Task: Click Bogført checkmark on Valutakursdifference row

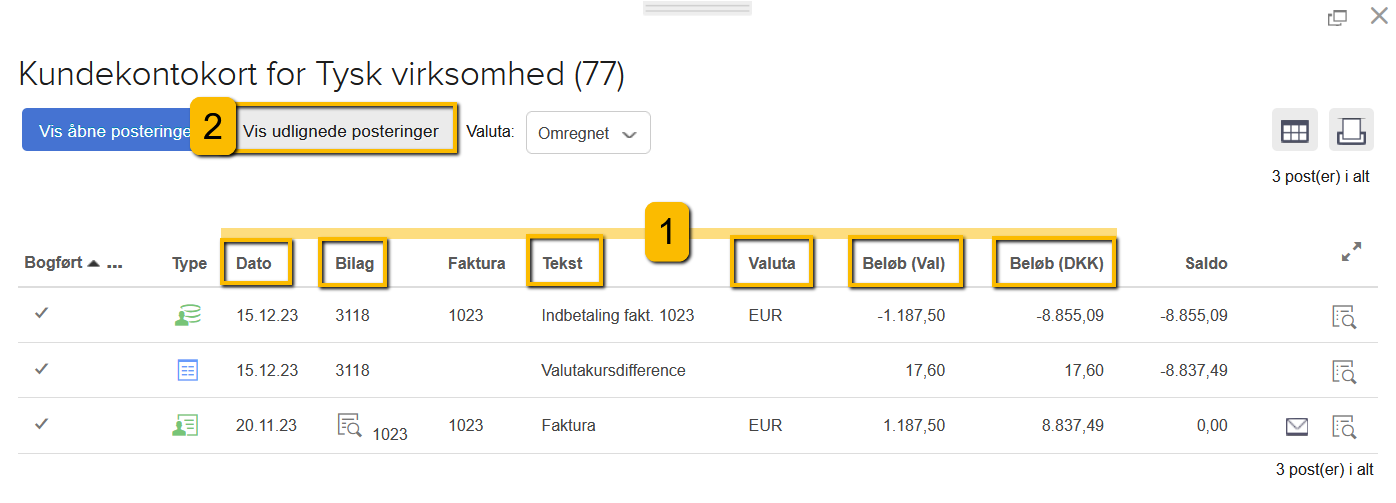Action: [41, 369]
